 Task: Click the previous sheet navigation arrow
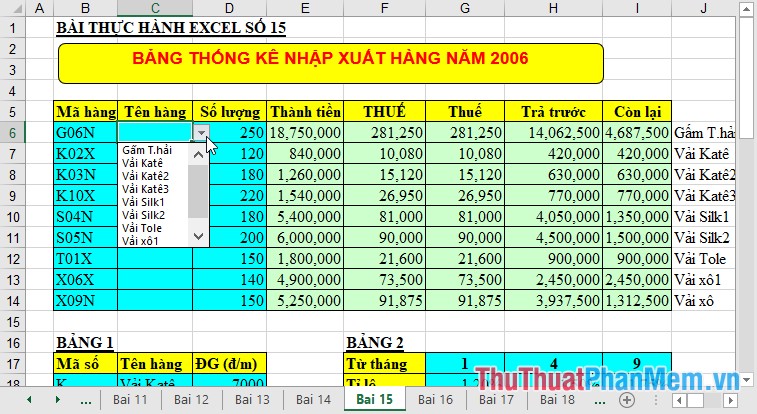[x=29, y=400]
